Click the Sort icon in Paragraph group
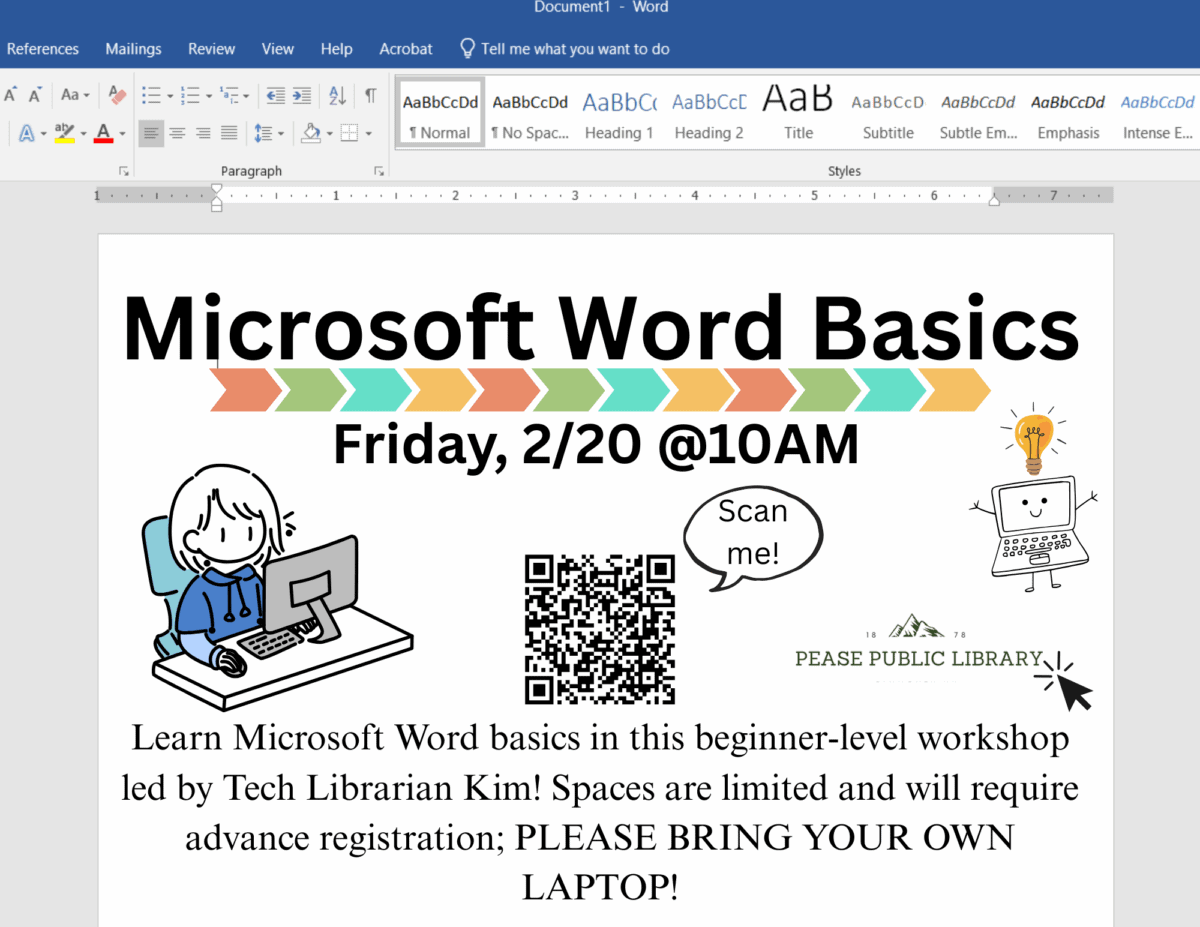The image size is (1200, 927). point(338,96)
